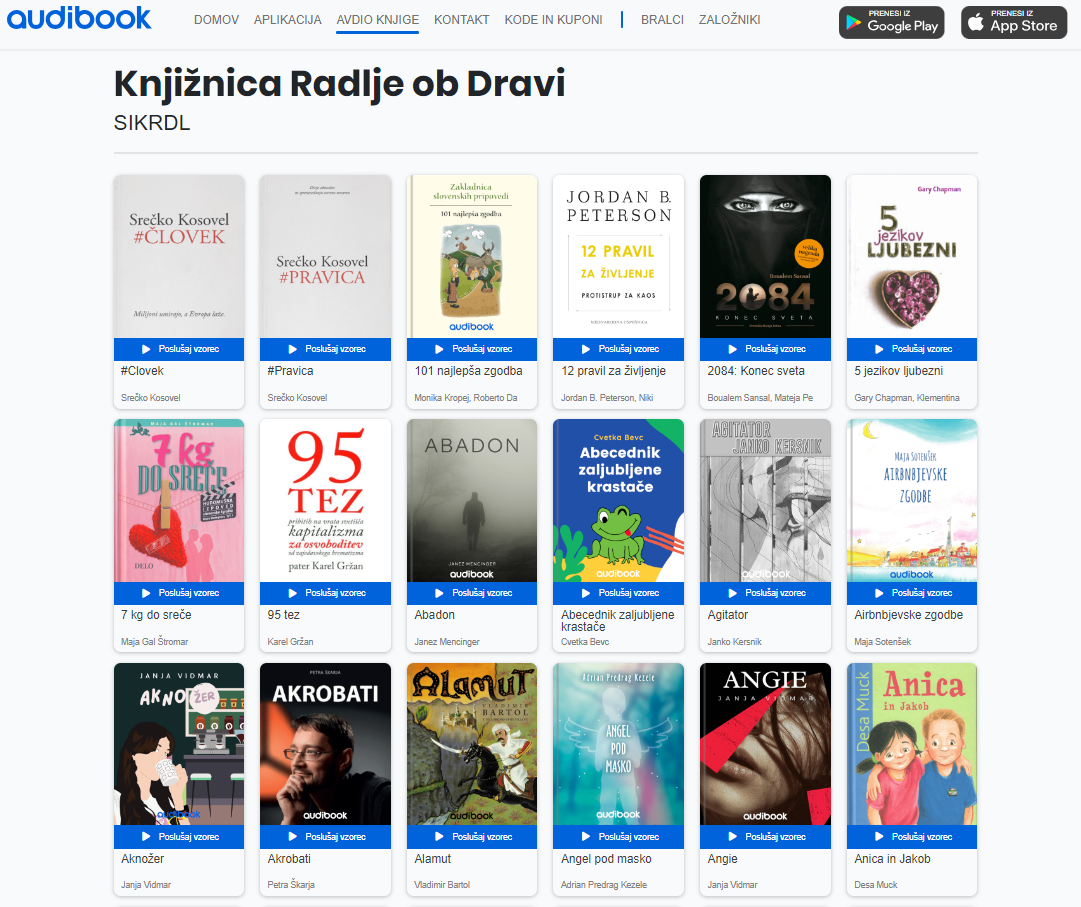Play sample of Angel pod masko
Viewport: 1081px width, 907px height.
point(618,837)
